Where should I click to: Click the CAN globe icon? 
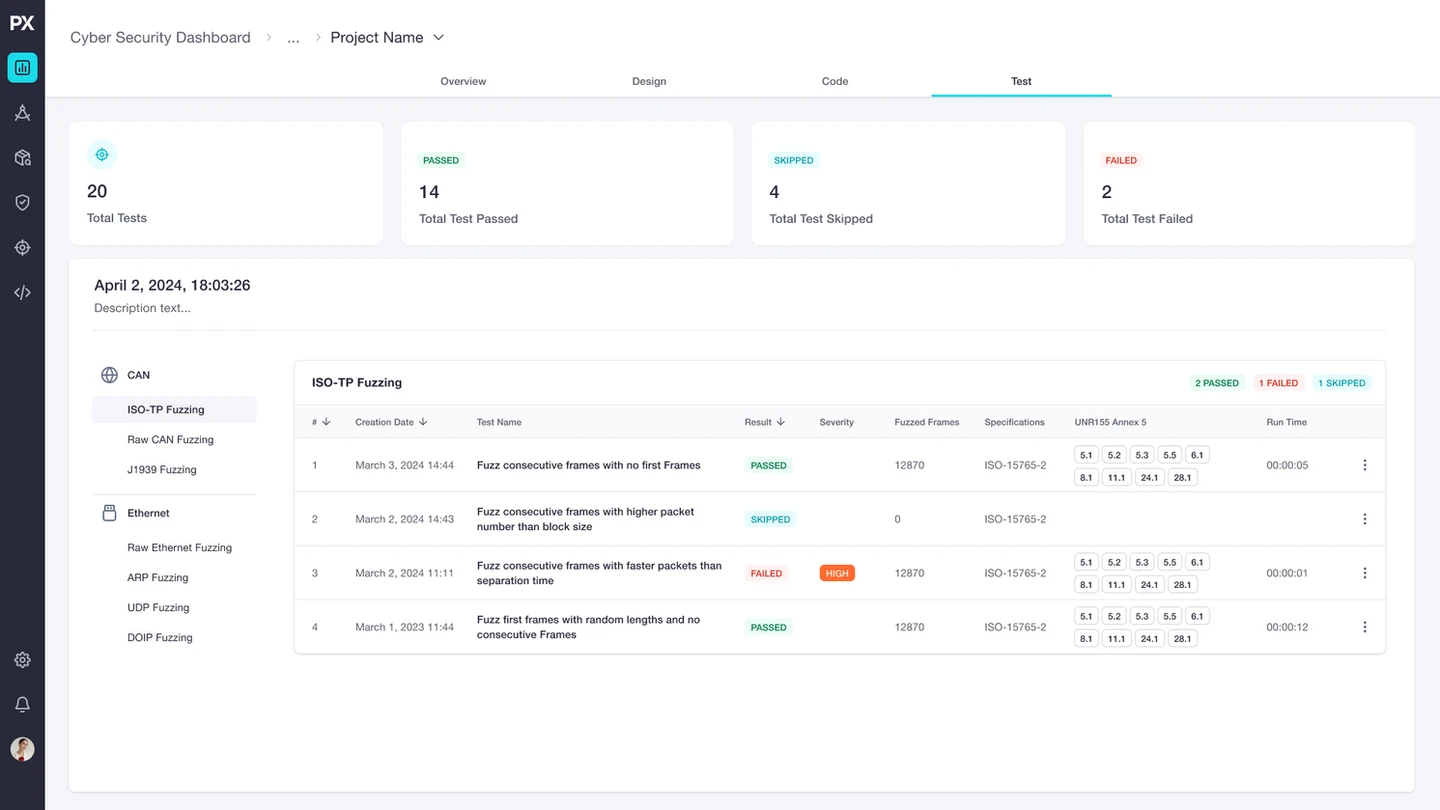click(x=110, y=375)
